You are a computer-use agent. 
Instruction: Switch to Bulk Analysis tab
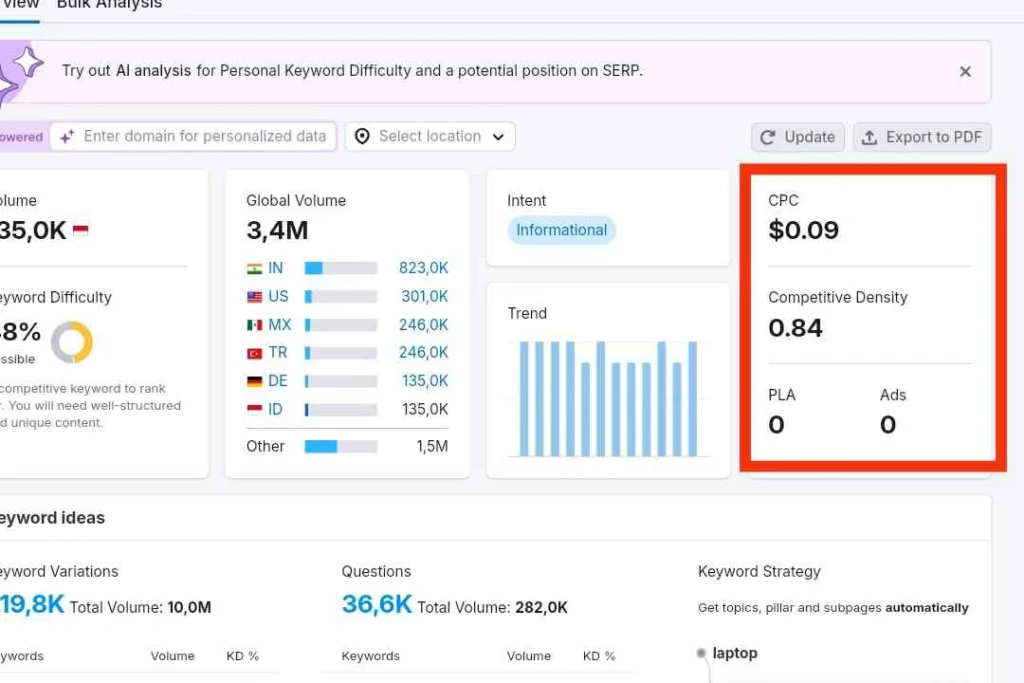point(109,5)
